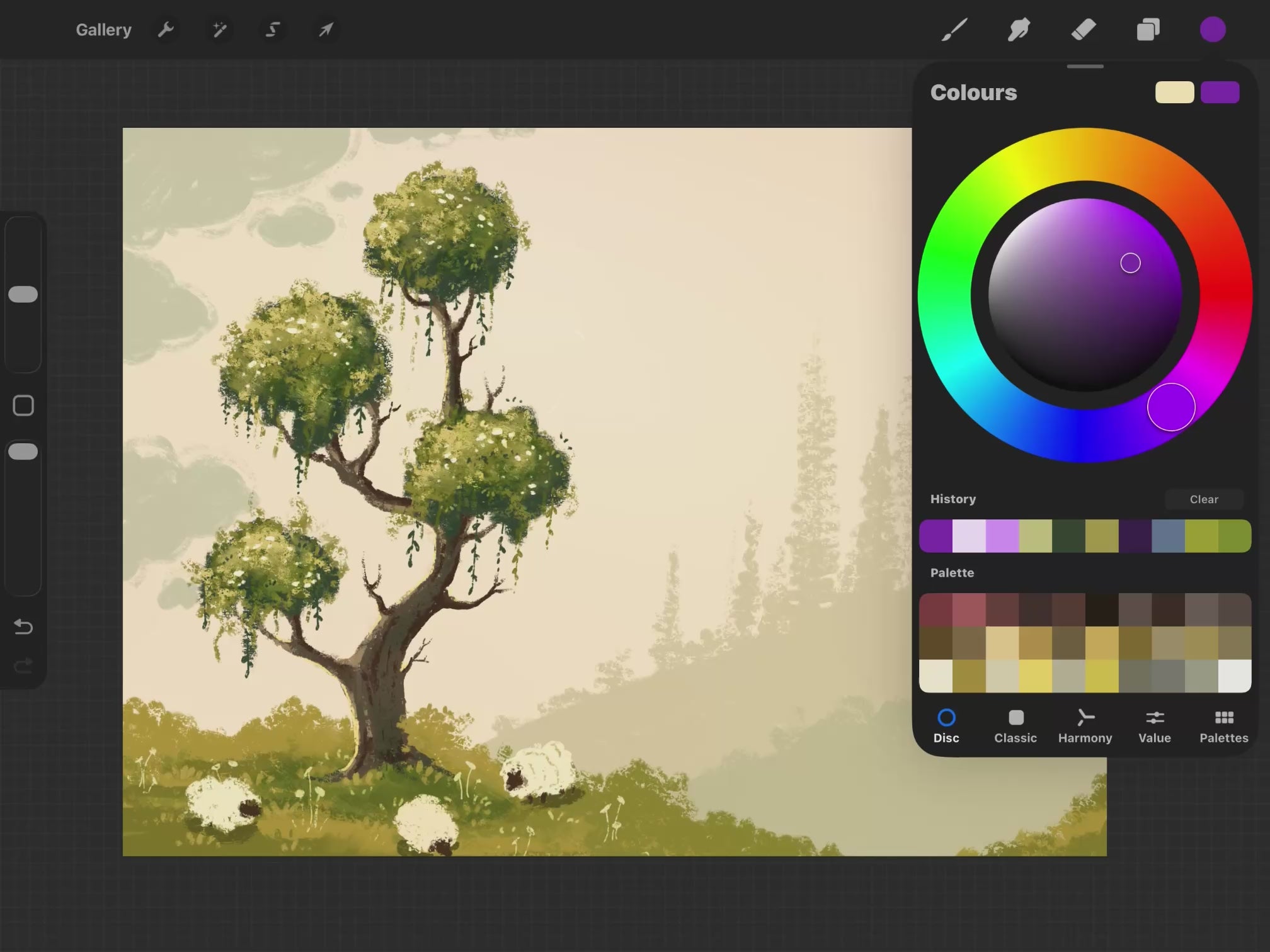The height and width of the screenshot is (952, 1270).
Task: Select the Paint brush tool
Action: (x=954, y=30)
